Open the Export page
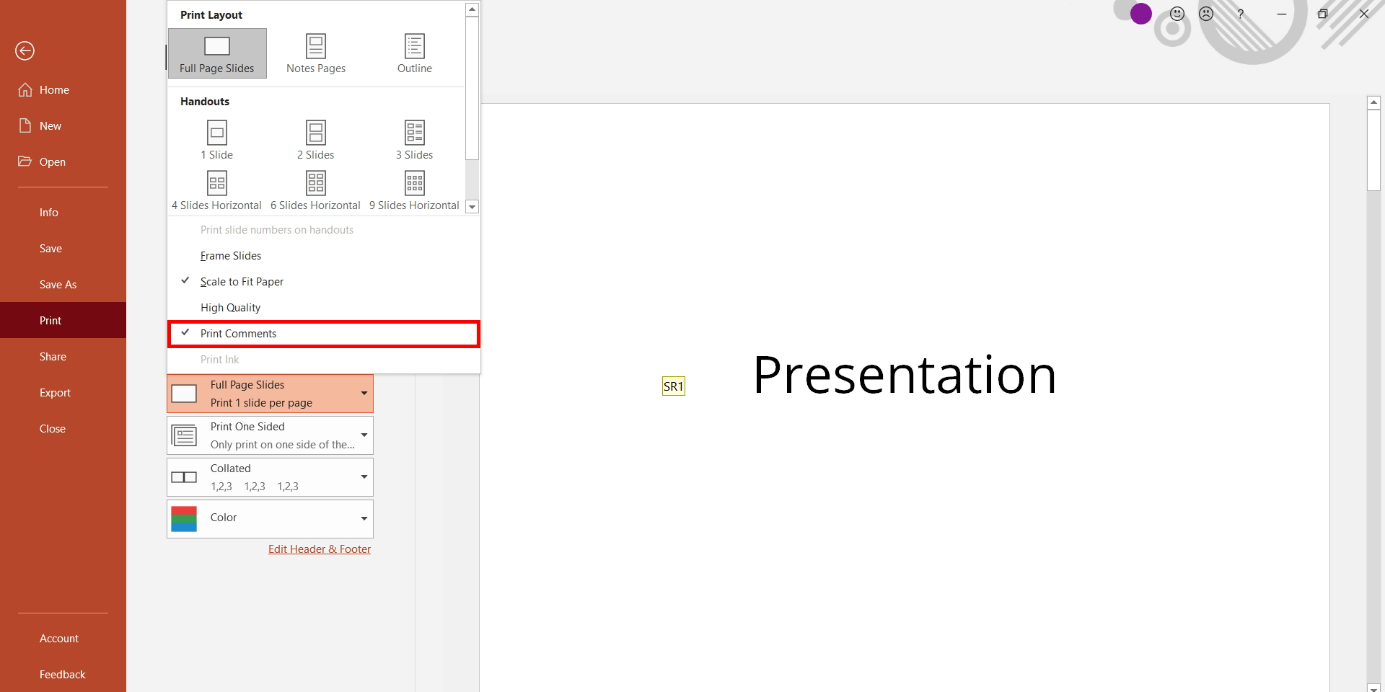Viewport: 1385px width, 692px height. [x=63, y=392]
